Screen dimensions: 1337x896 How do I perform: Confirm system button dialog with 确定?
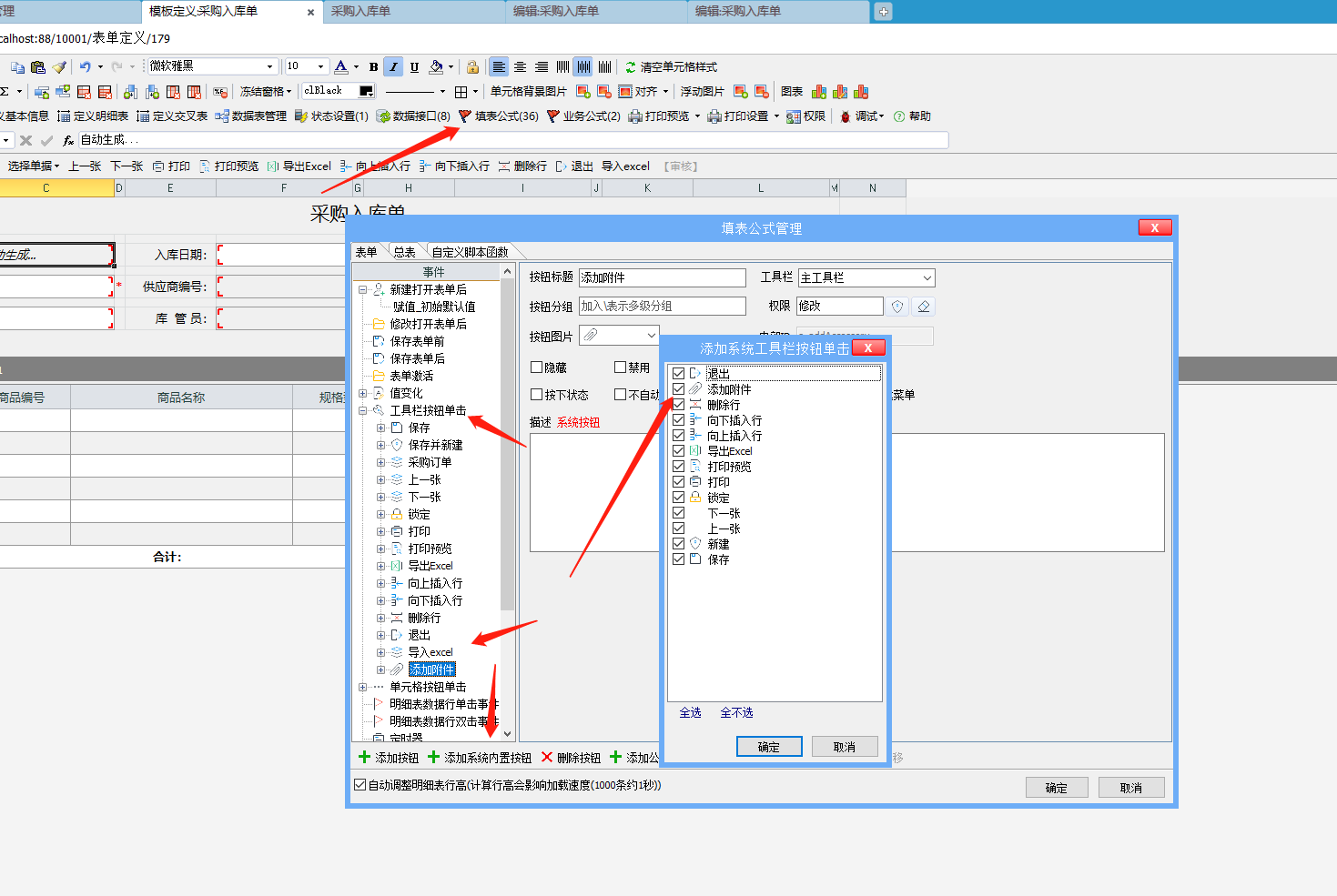[x=769, y=747]
